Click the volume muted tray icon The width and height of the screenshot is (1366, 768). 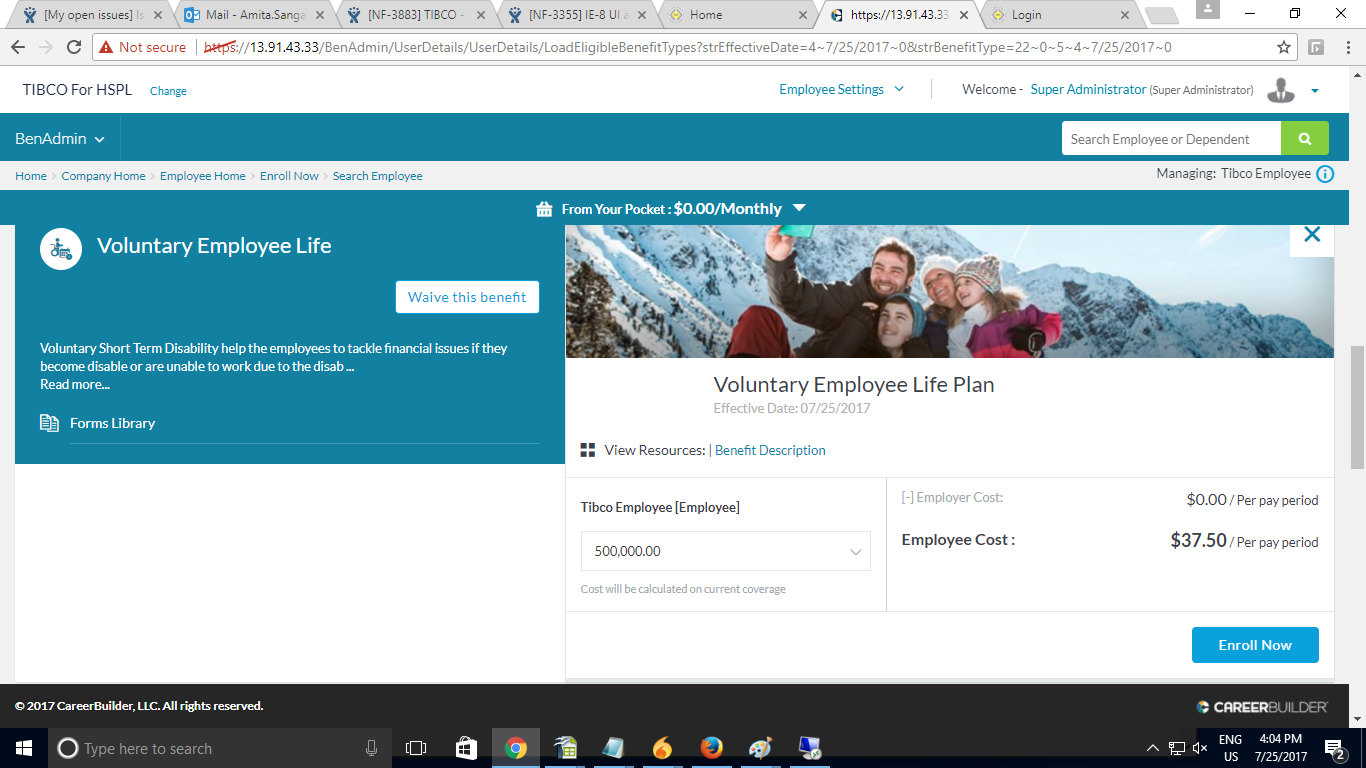click(1200, 748)
